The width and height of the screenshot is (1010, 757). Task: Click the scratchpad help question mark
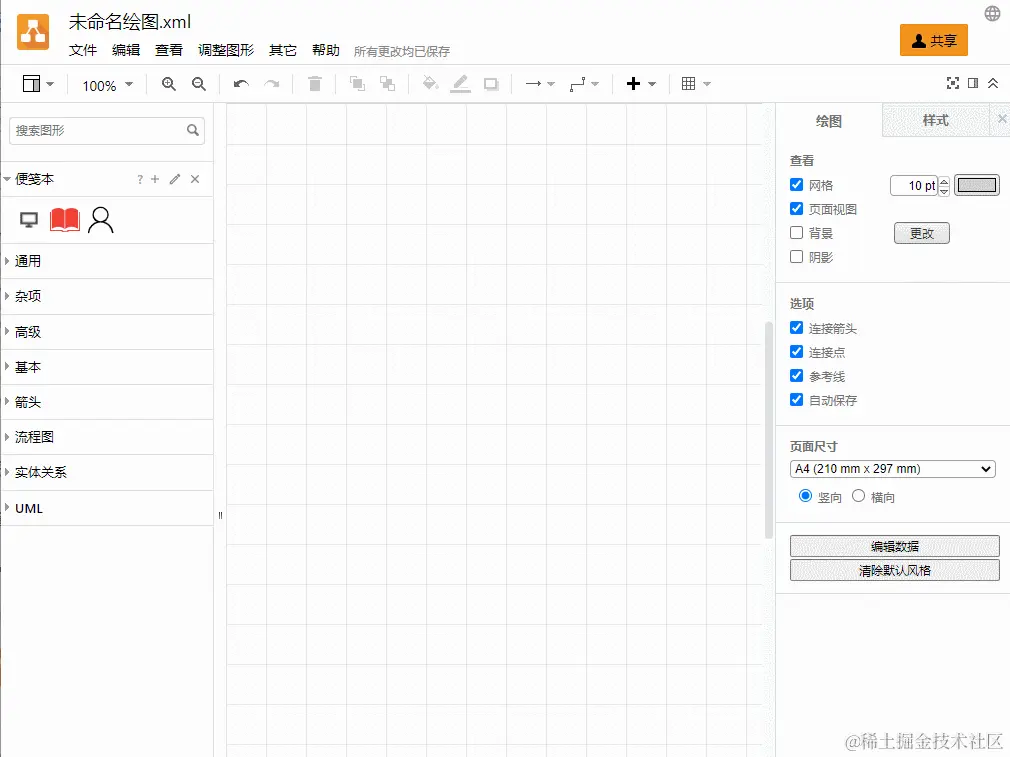click(140, 179)
